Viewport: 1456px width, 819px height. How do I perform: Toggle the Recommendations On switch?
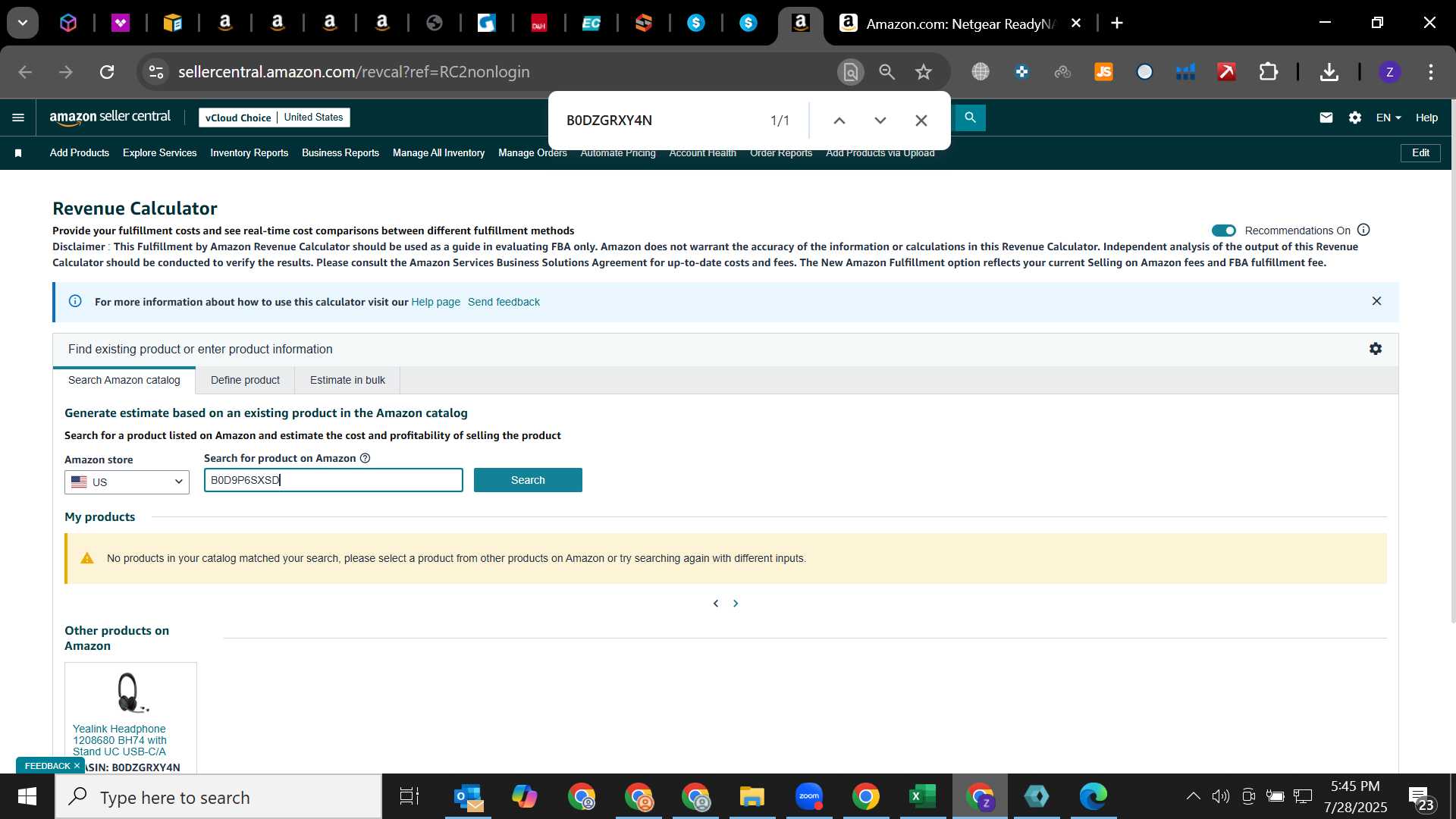(x=1223, y=231)
